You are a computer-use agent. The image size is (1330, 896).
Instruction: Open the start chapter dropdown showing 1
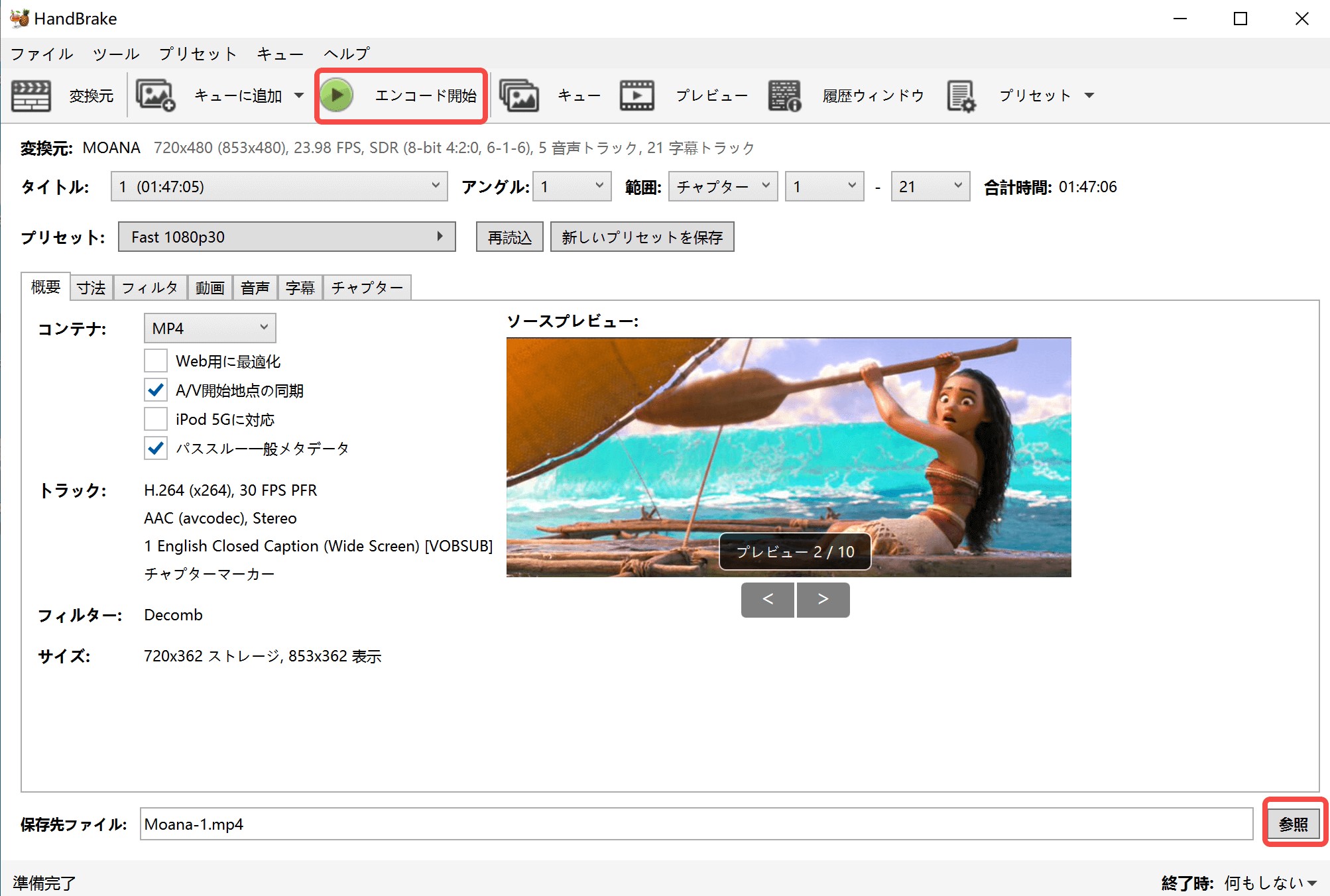(824, 186)
